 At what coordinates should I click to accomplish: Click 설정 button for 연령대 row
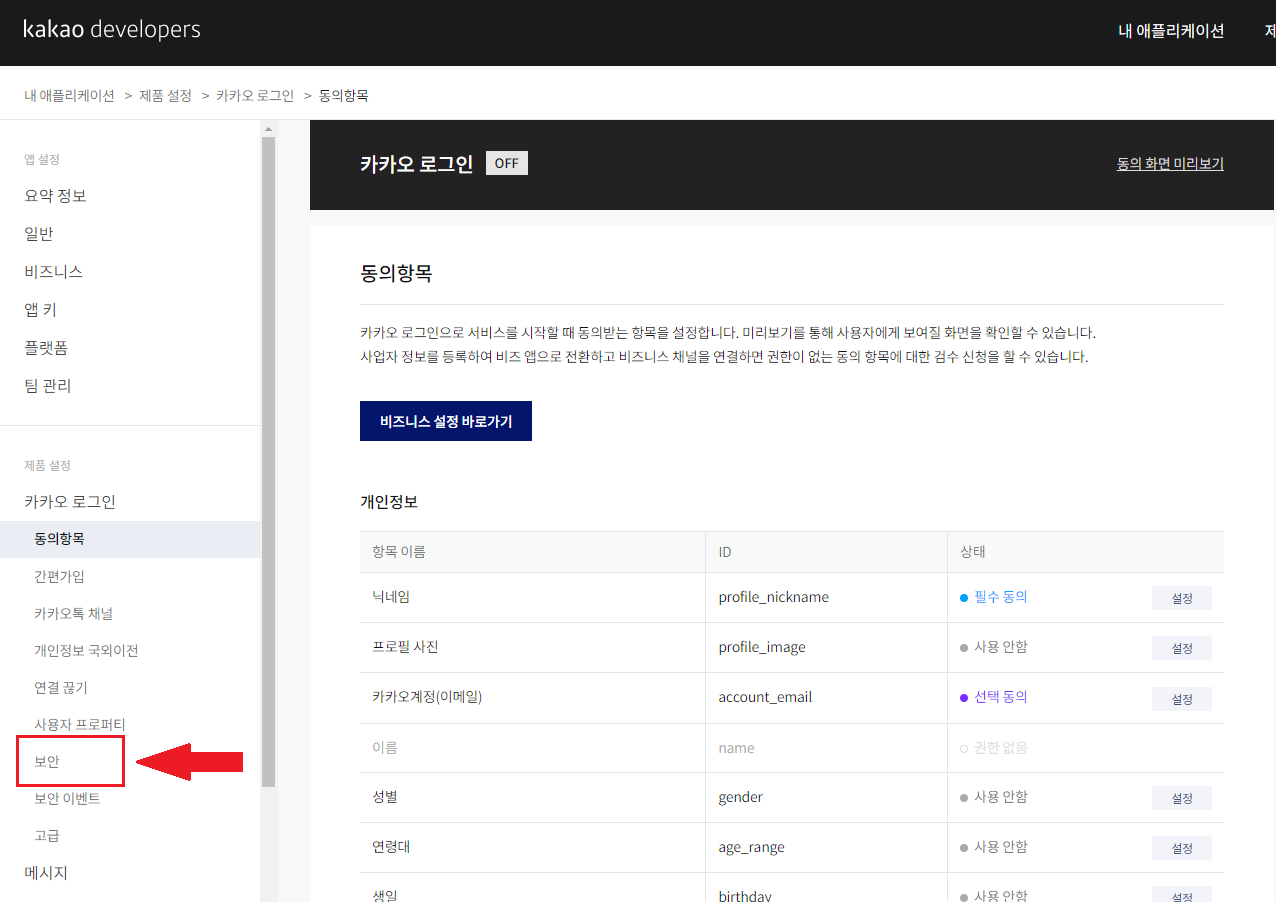pyautogui.click(x=1182, y=848)
